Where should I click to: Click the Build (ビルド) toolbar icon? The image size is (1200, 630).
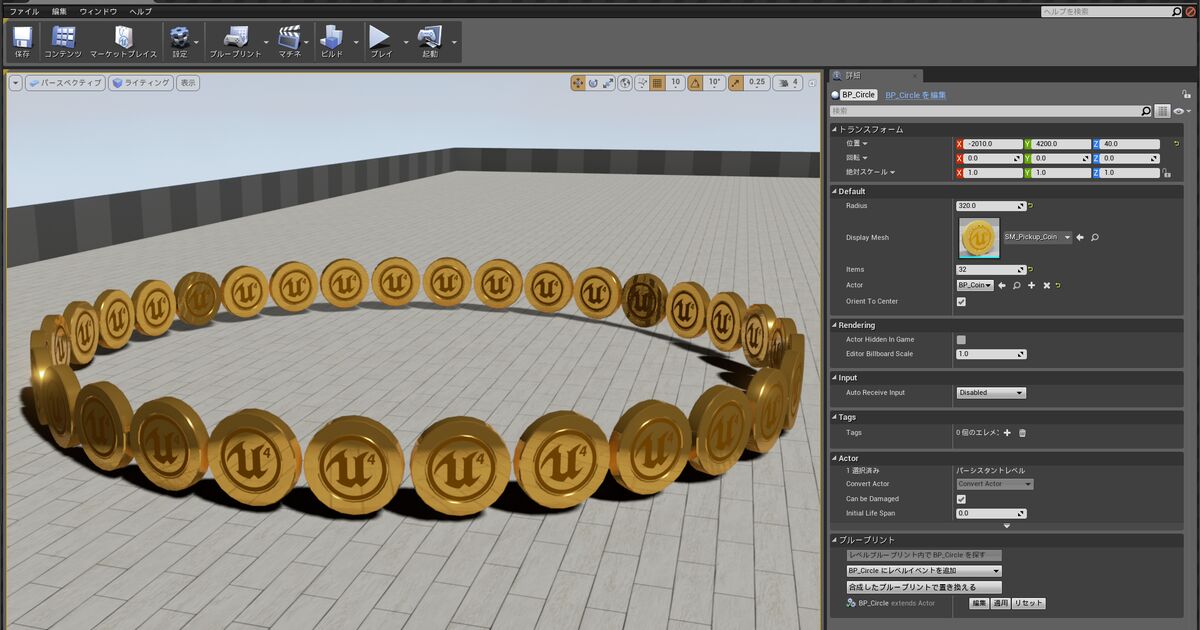pos(331,40)
